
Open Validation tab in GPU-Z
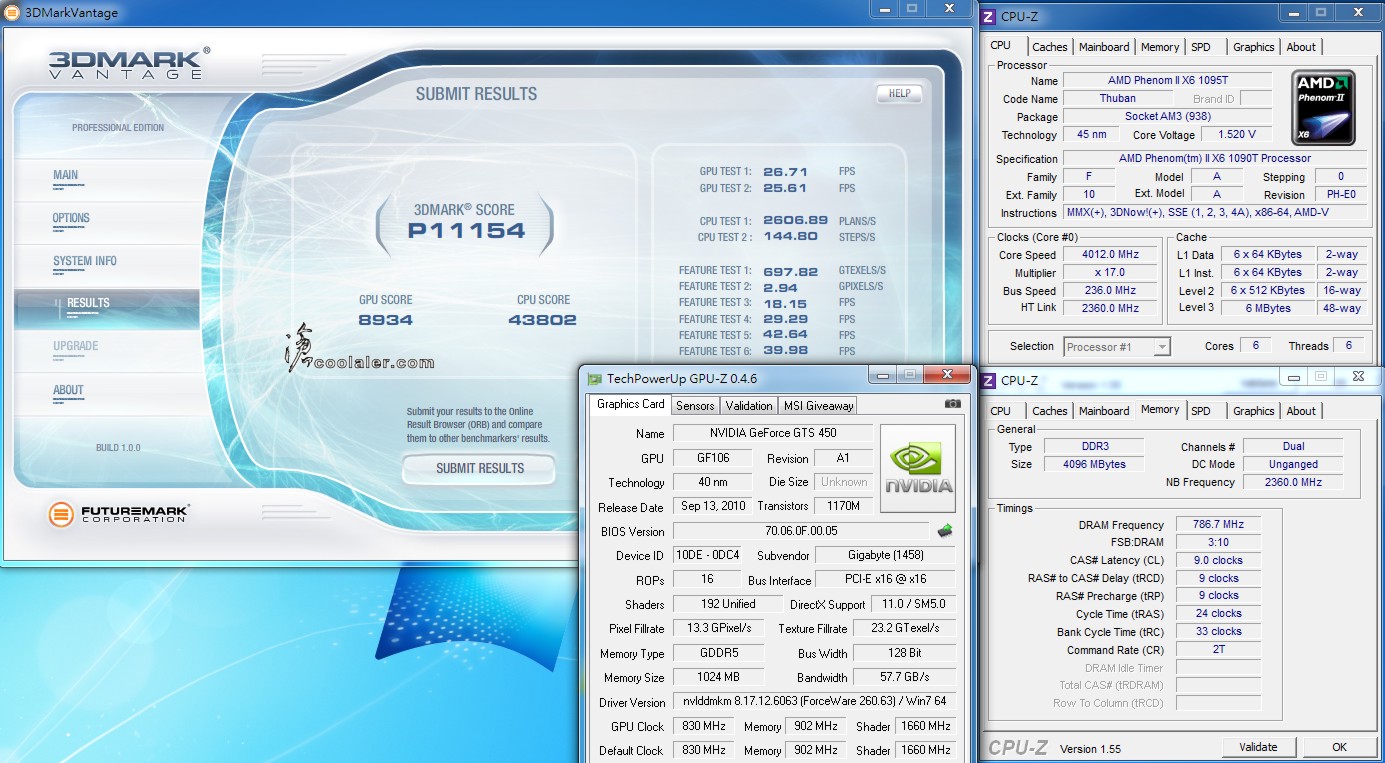coord(749,405)
